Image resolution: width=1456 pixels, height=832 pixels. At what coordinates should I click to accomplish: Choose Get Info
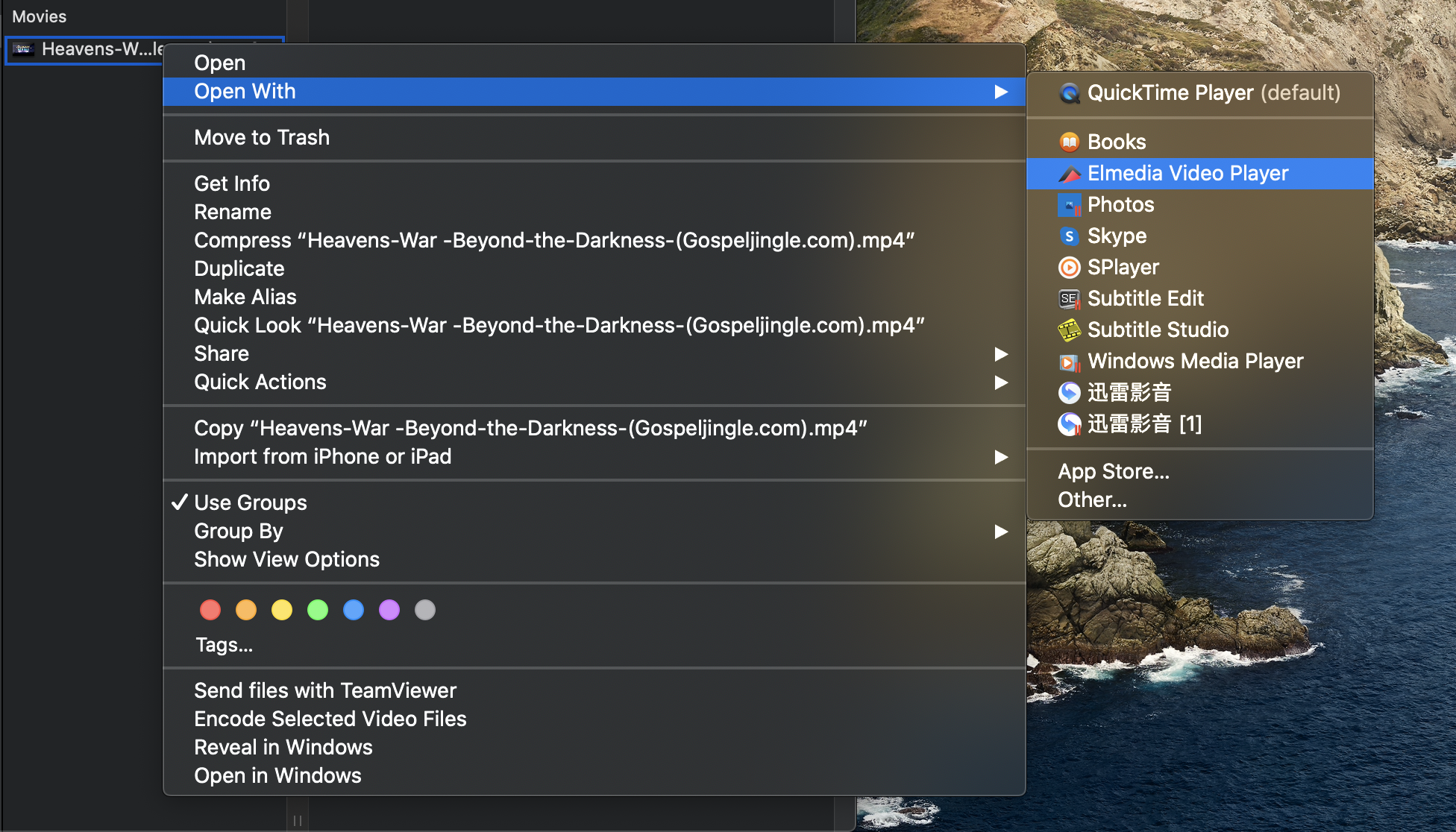pos(594,183)
